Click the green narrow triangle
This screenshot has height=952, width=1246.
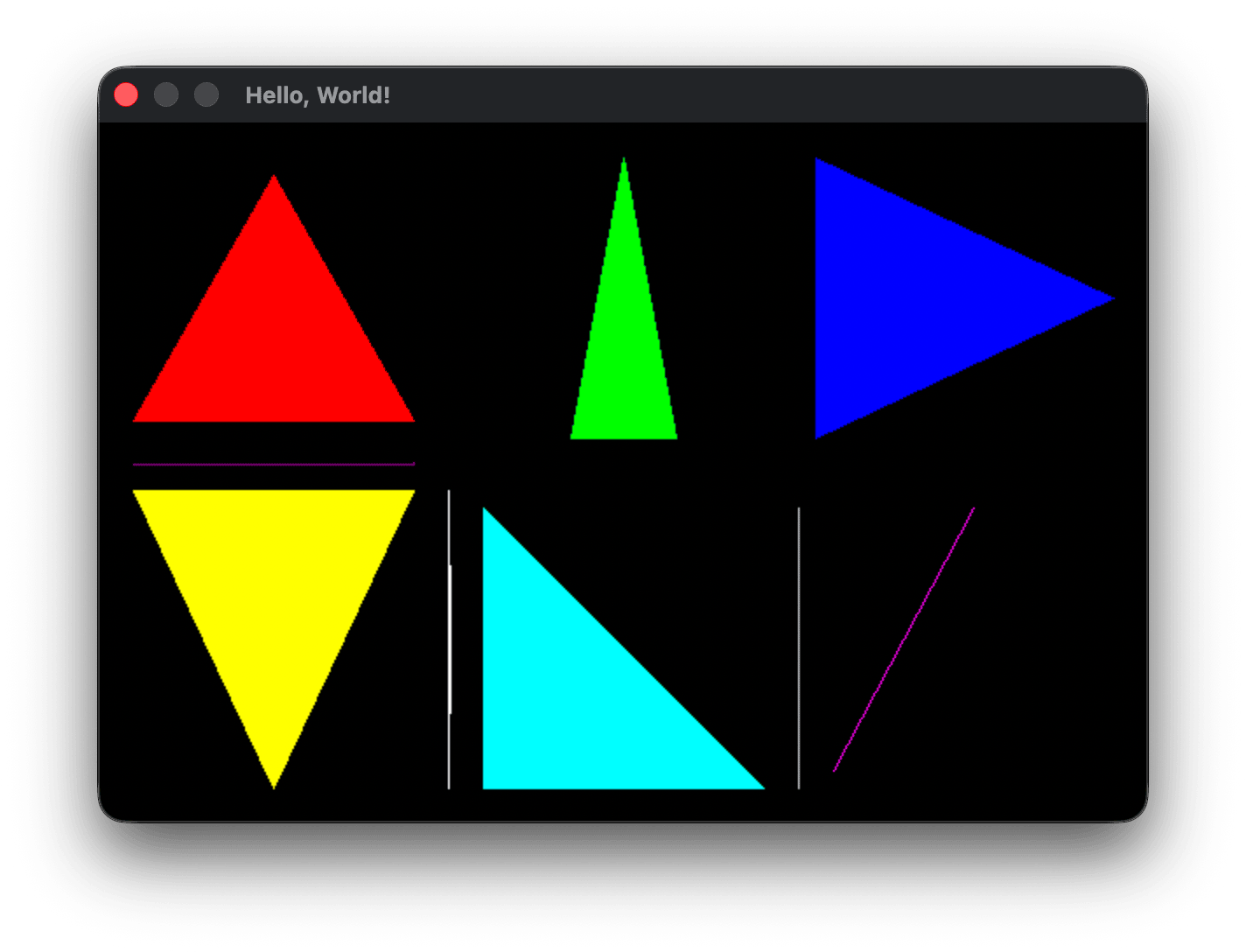click(623, 350)
